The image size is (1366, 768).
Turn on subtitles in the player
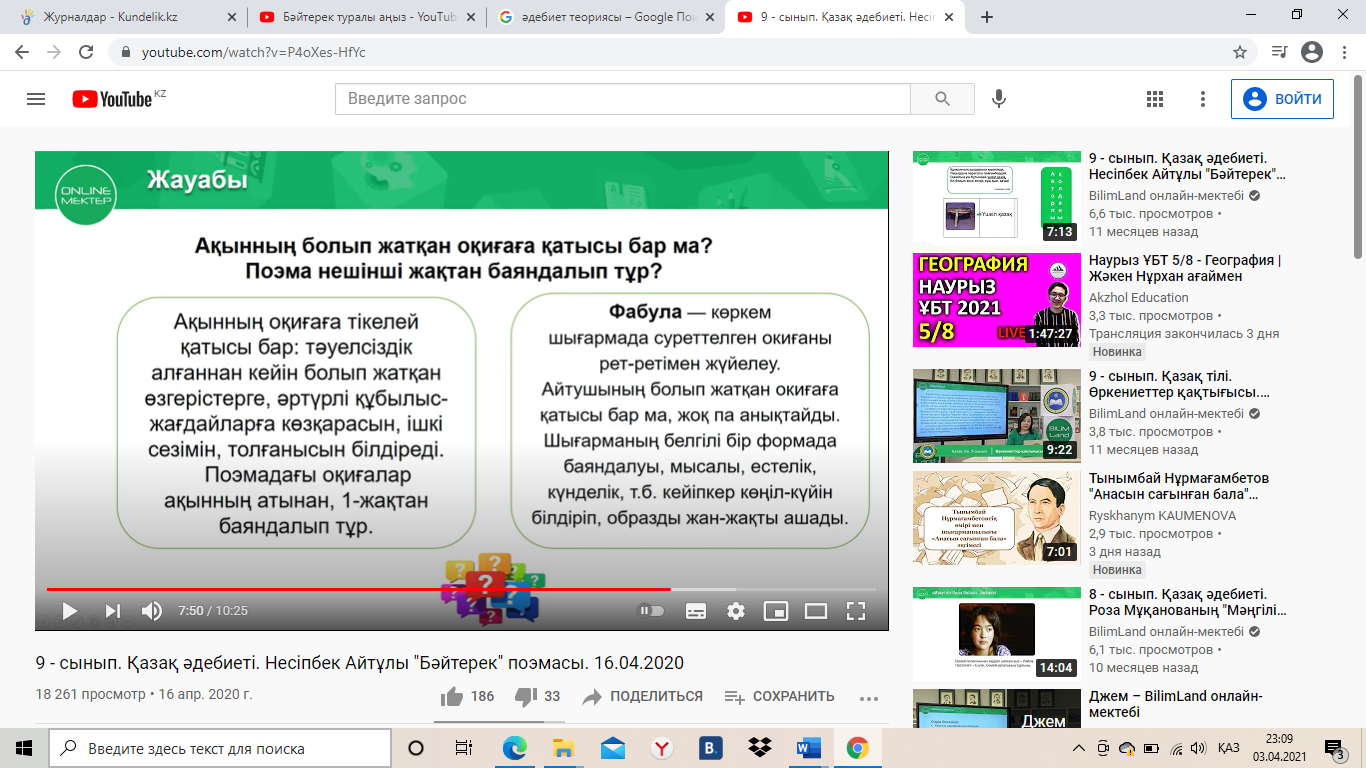696,610
